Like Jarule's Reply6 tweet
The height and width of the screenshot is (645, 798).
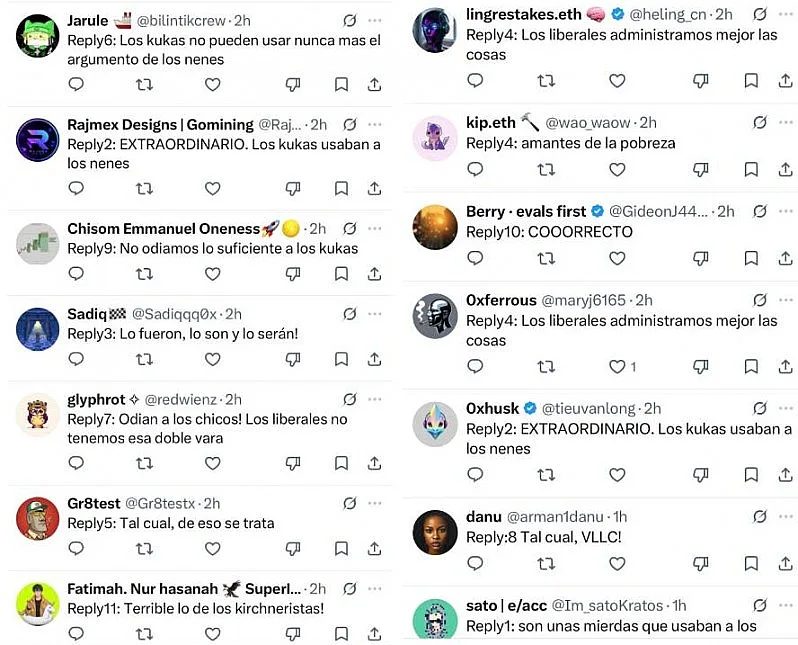coord(212,85)
